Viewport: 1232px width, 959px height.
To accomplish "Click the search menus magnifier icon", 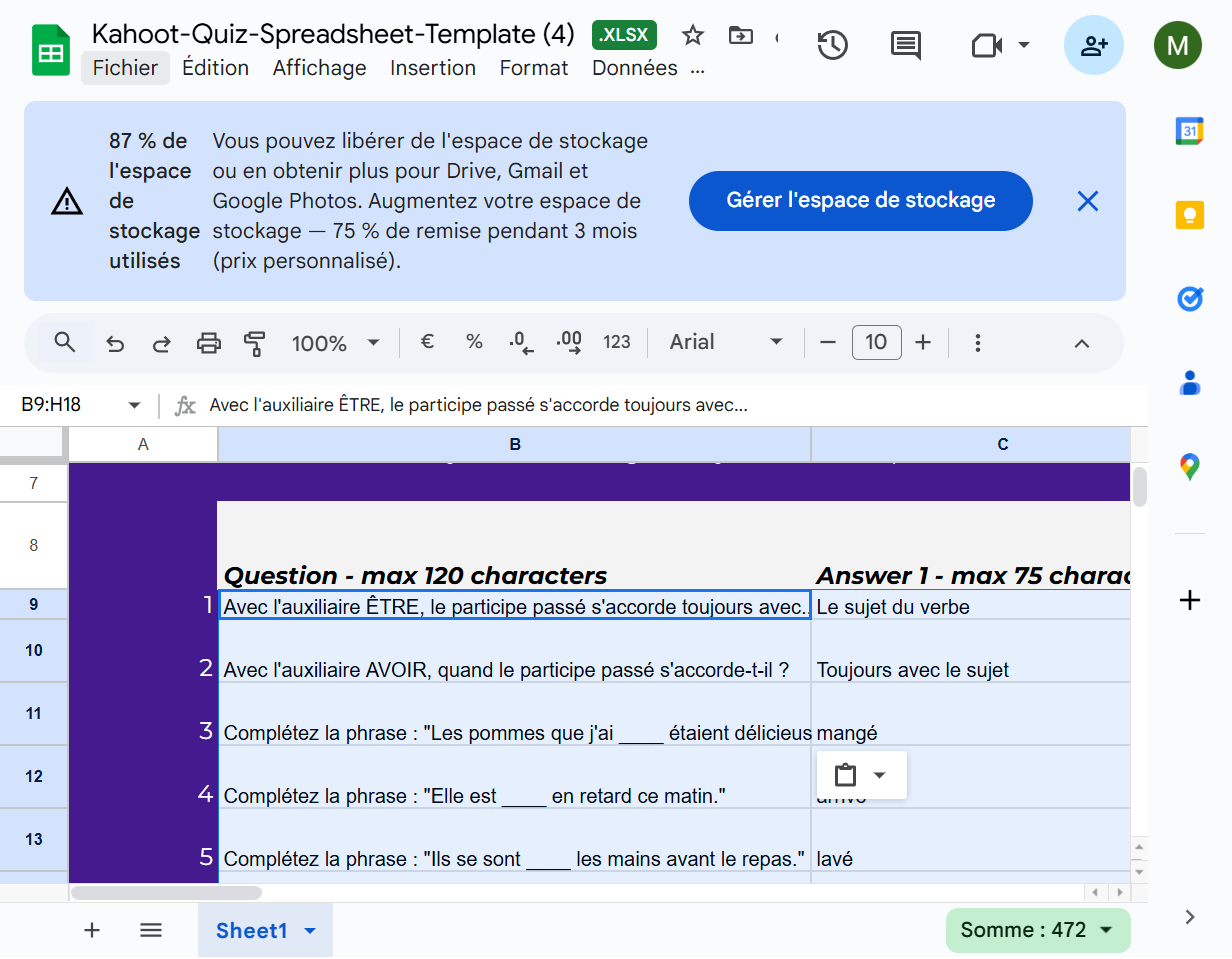I will [x=65, y=343].
